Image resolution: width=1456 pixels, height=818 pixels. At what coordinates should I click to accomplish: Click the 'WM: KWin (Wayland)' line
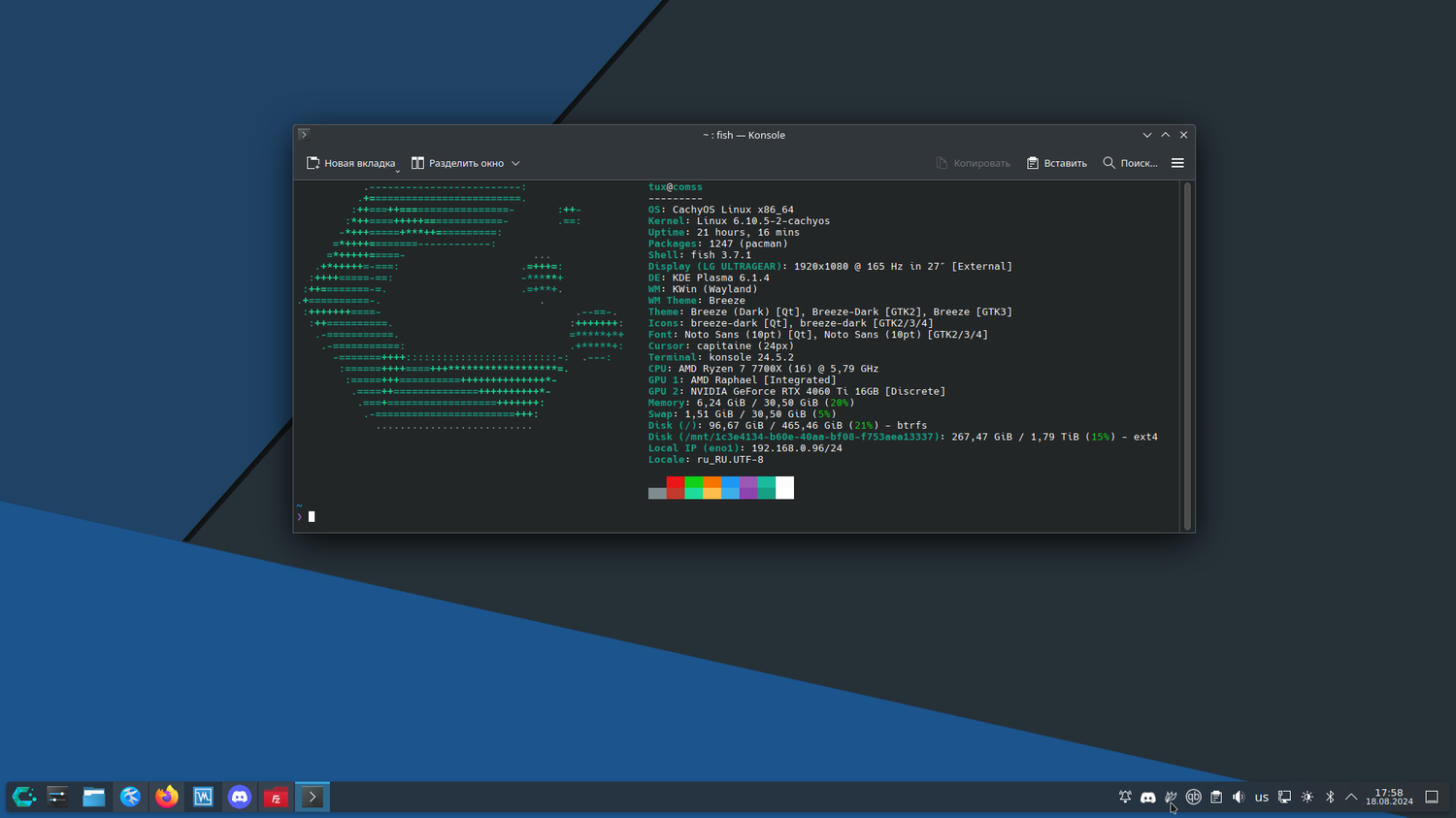point(703,289)
